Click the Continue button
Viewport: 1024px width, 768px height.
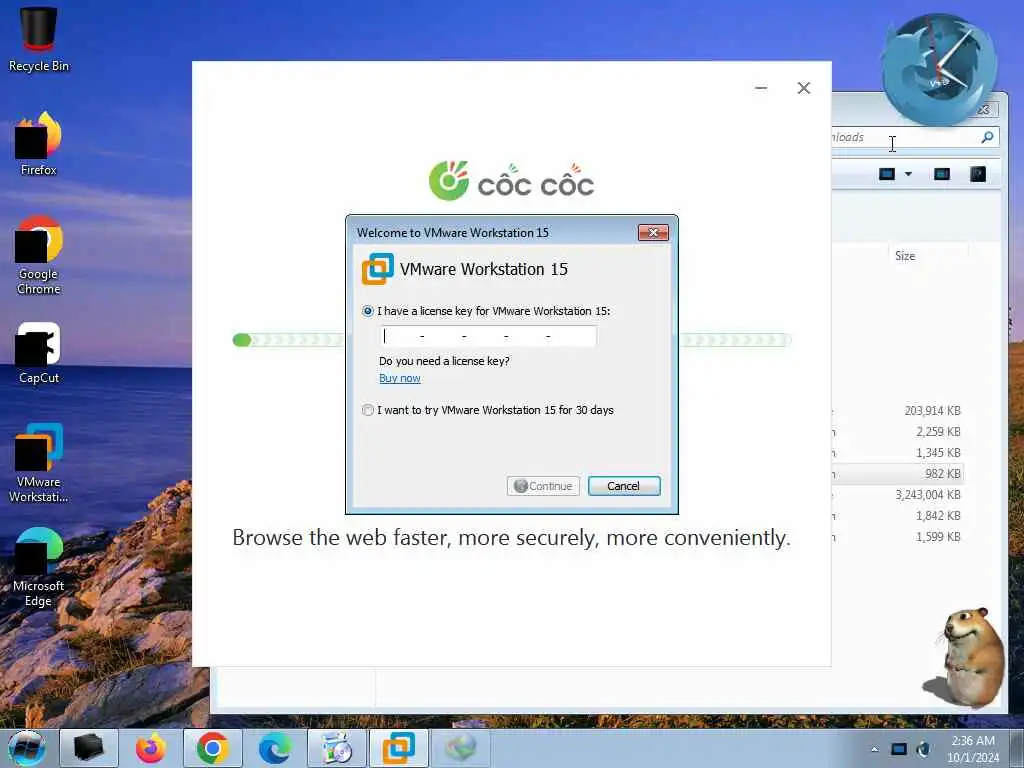pyautogui.click(x=543, y=486)
